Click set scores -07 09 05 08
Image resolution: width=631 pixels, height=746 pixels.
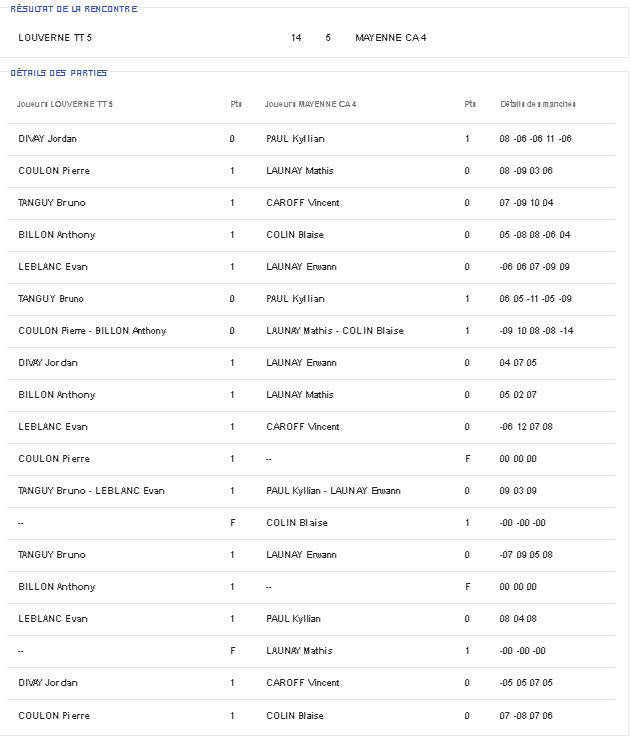526,555
